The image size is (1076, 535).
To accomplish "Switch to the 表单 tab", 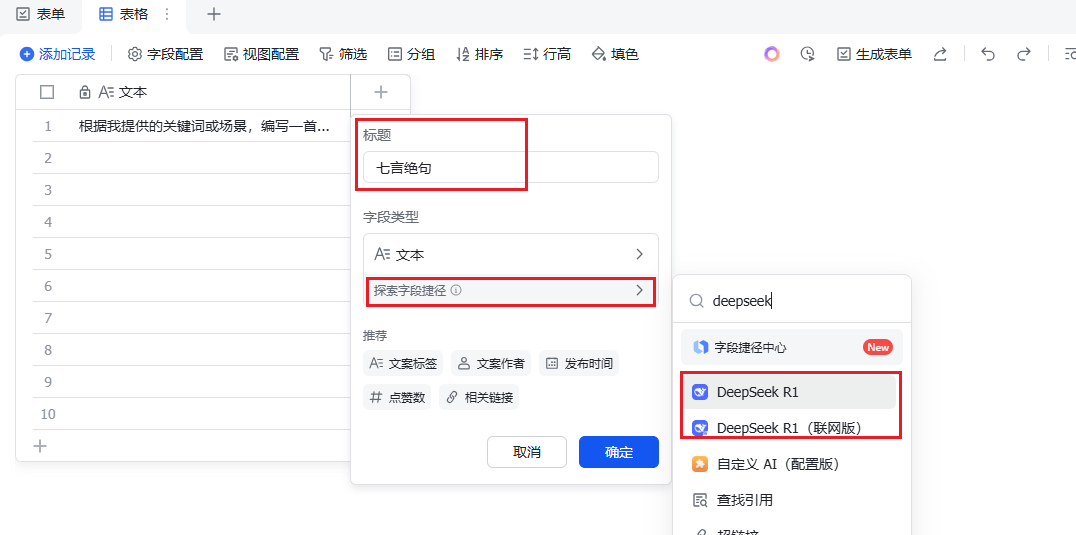I will pos(41,14).
